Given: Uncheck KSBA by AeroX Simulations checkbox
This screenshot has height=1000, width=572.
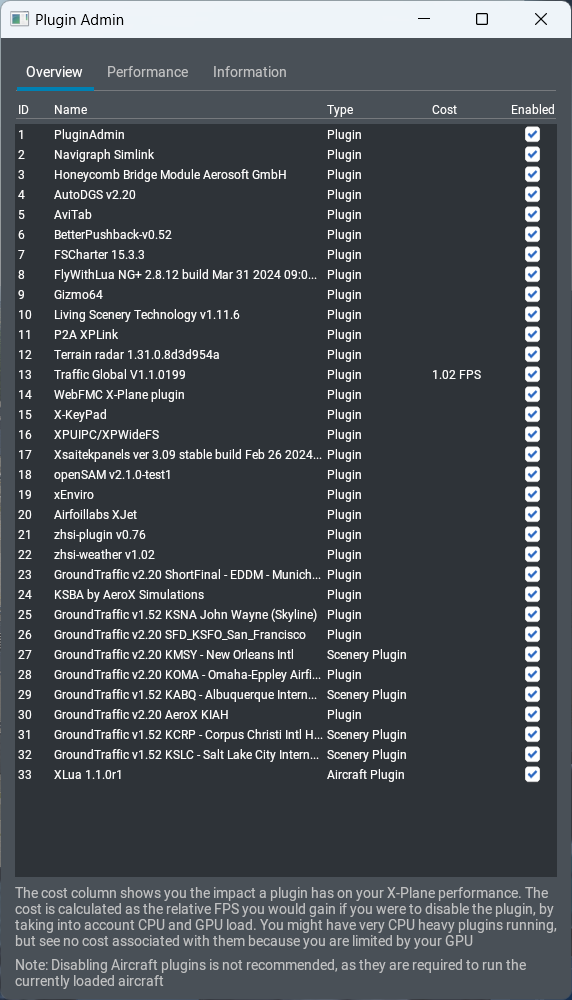Looking at the screenshot, I should click(532, 594).
